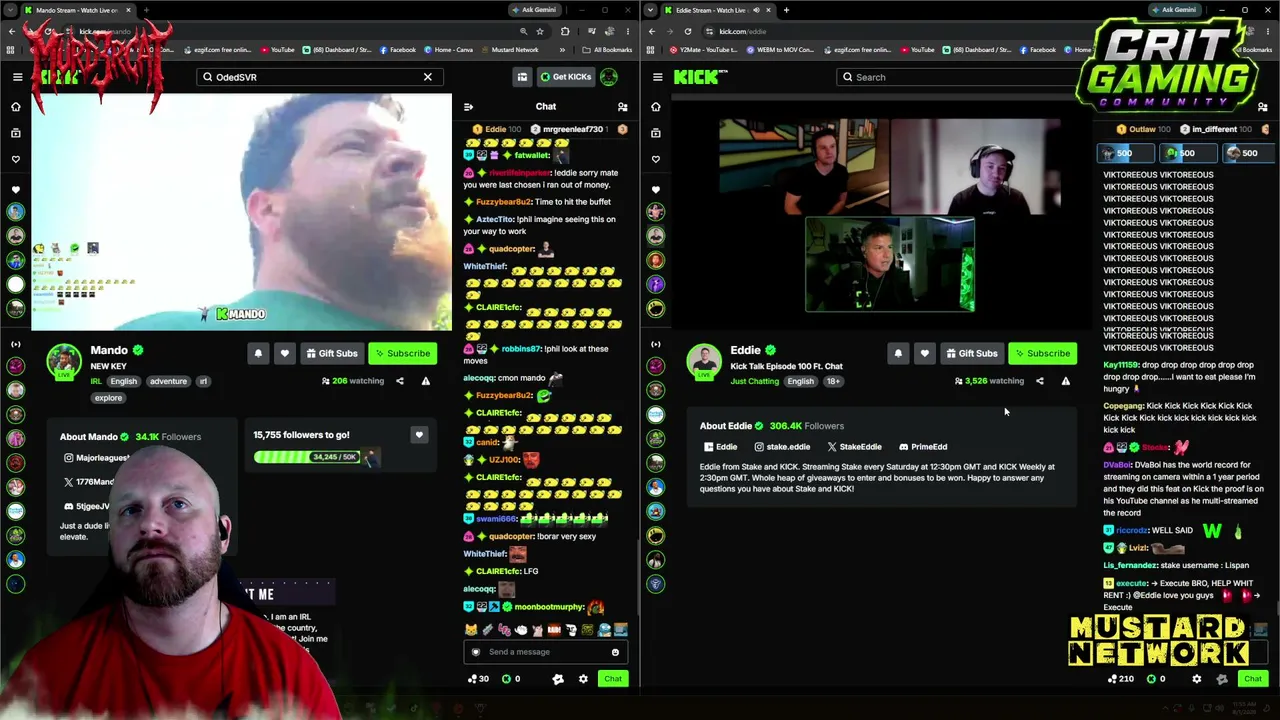Subscribe to Mando's channel

403,353
